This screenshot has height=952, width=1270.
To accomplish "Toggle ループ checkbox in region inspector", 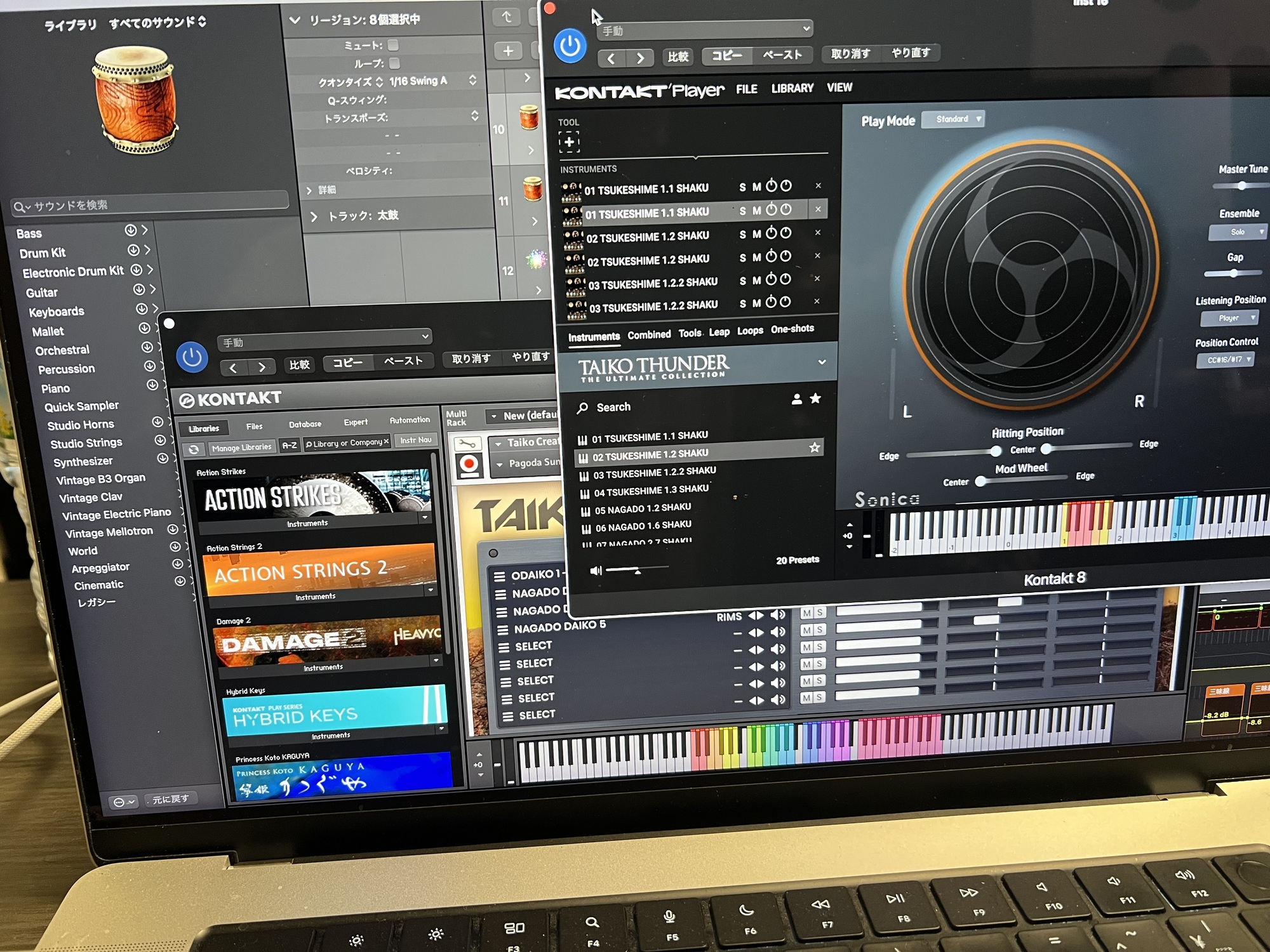I will [394, 63].
